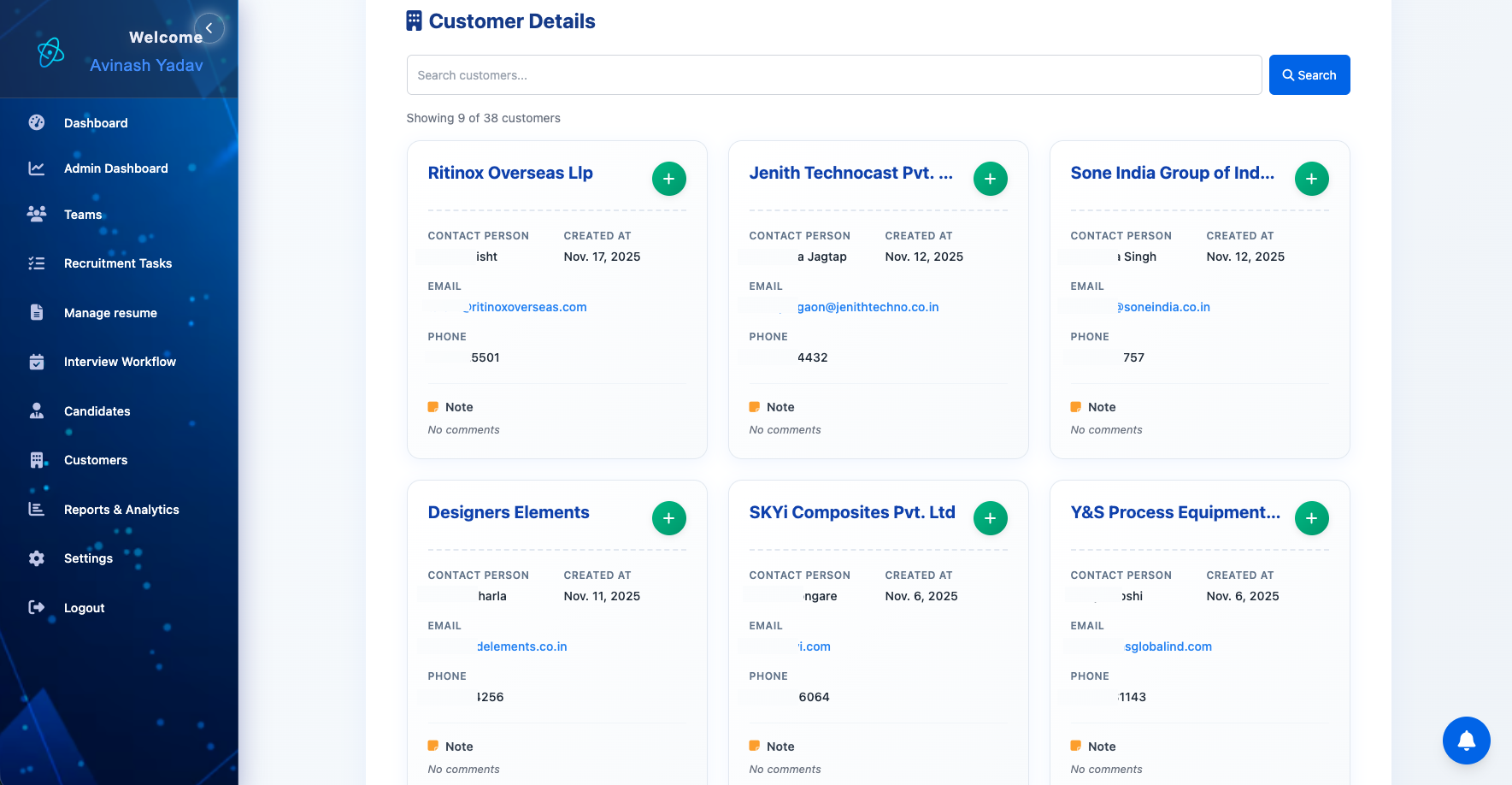Open the notifications bell button
This screenshot has width=1512, height=785.
1466,741
